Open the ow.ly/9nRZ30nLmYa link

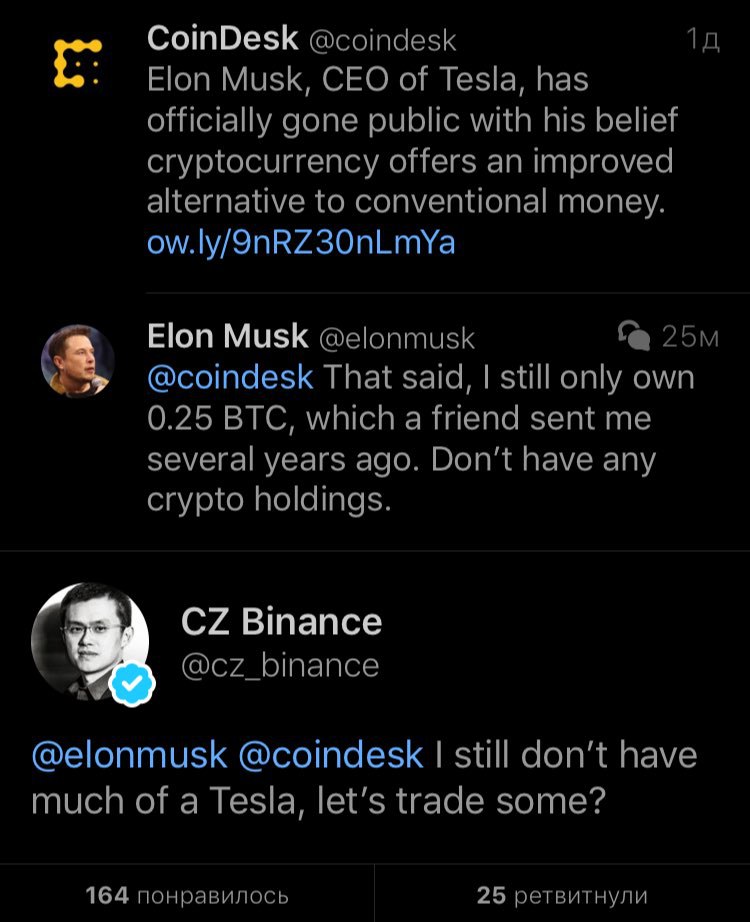[x=301, y=242]
